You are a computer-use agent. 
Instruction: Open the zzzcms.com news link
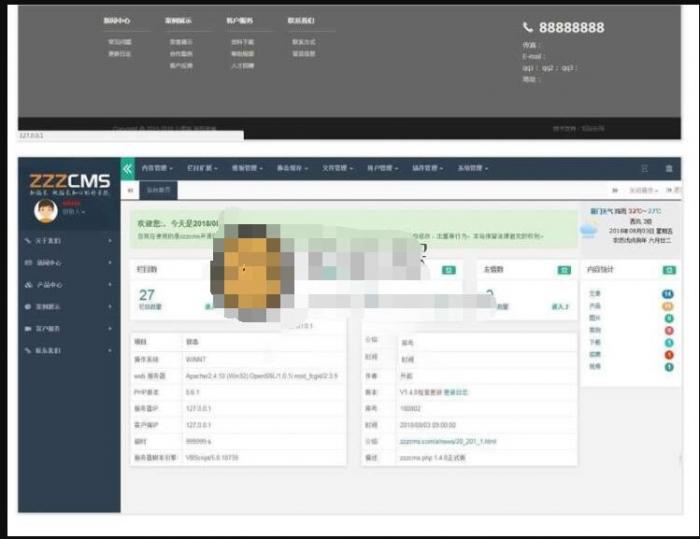click(449, 441)
